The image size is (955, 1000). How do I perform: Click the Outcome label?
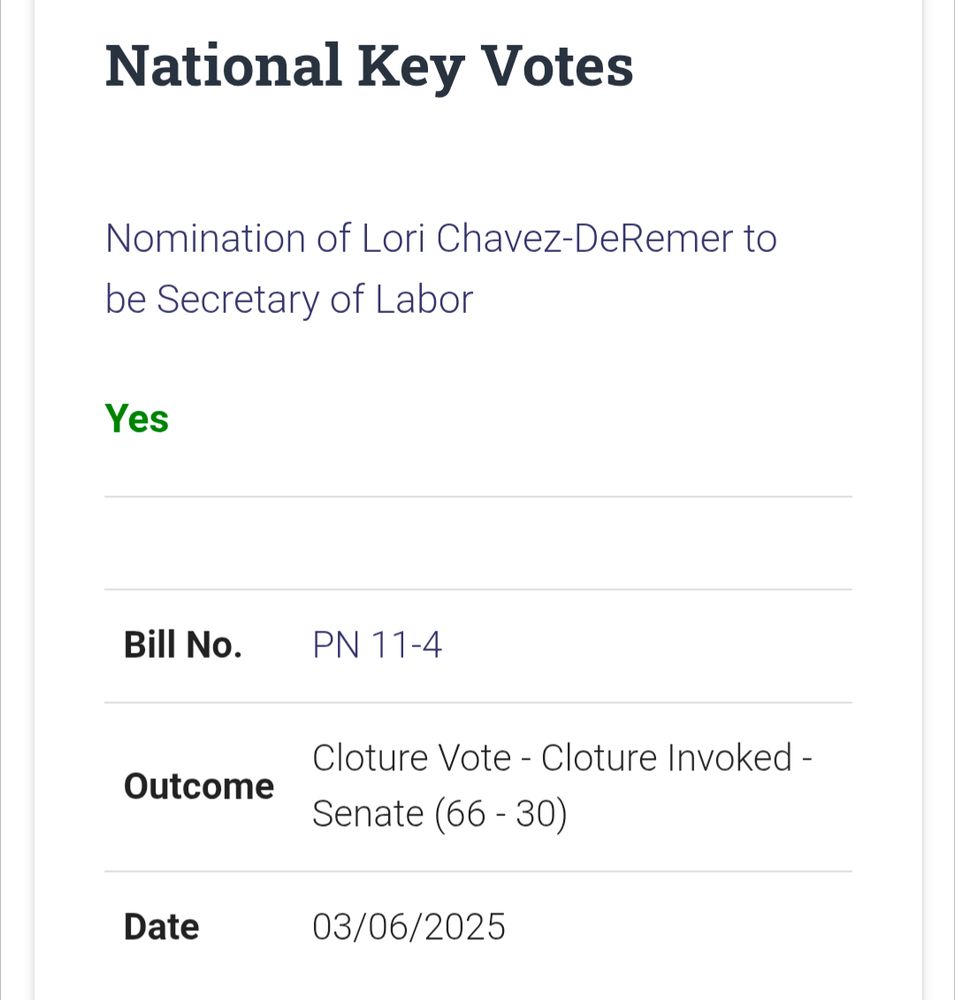198,786
